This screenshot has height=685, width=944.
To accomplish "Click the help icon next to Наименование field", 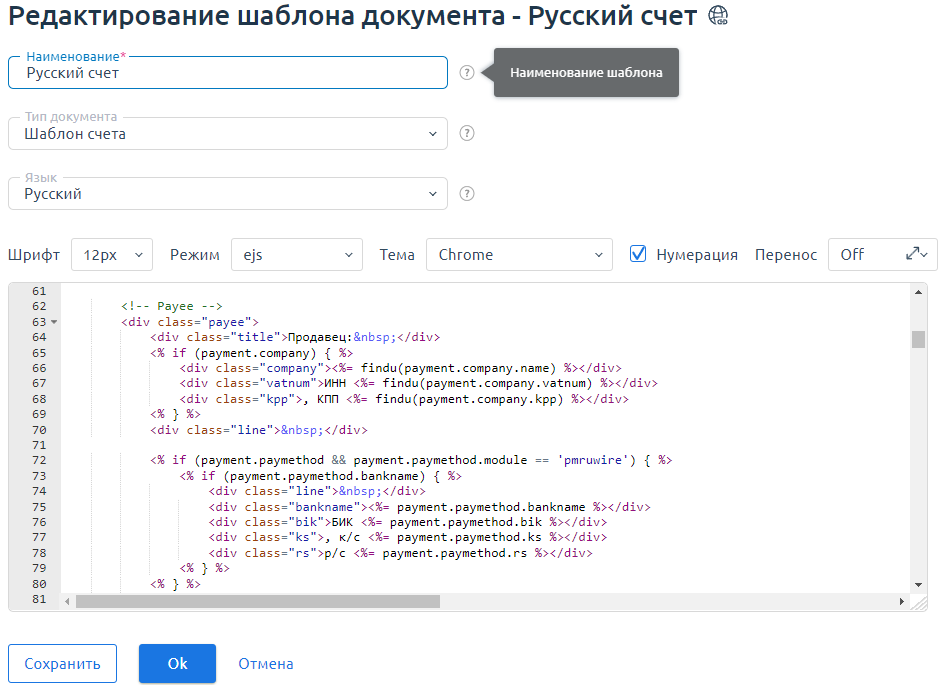I will (467, 73).
